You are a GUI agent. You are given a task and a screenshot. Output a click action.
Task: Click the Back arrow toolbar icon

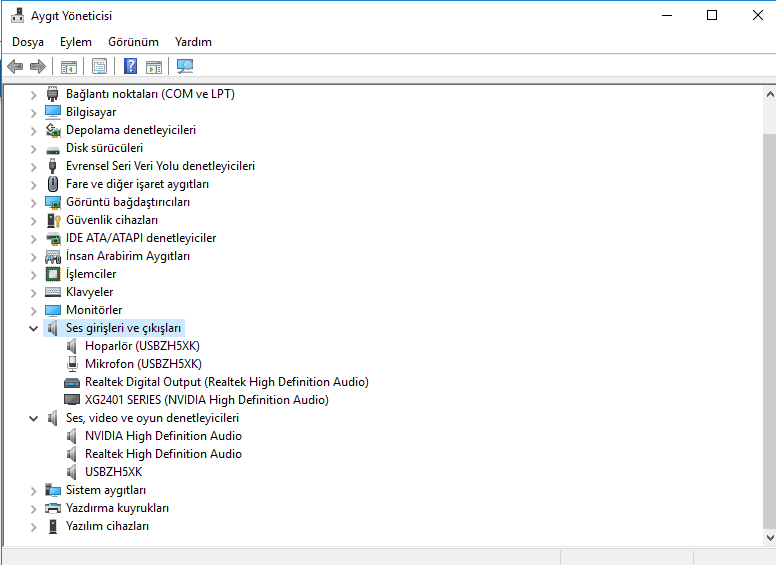coord(15,66)
